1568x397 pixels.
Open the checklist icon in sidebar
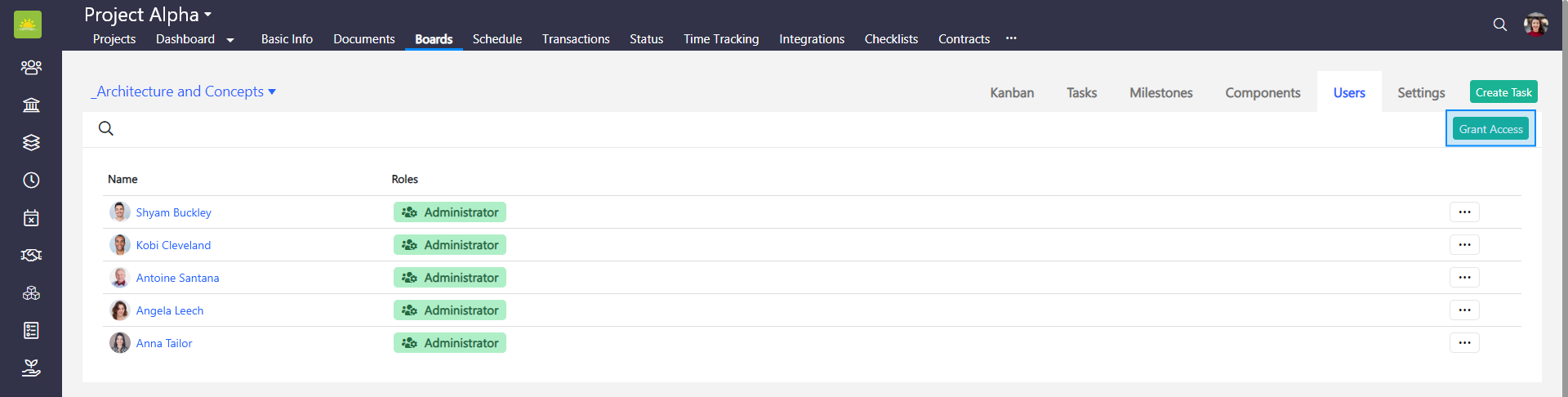click(x=31, y=330)
